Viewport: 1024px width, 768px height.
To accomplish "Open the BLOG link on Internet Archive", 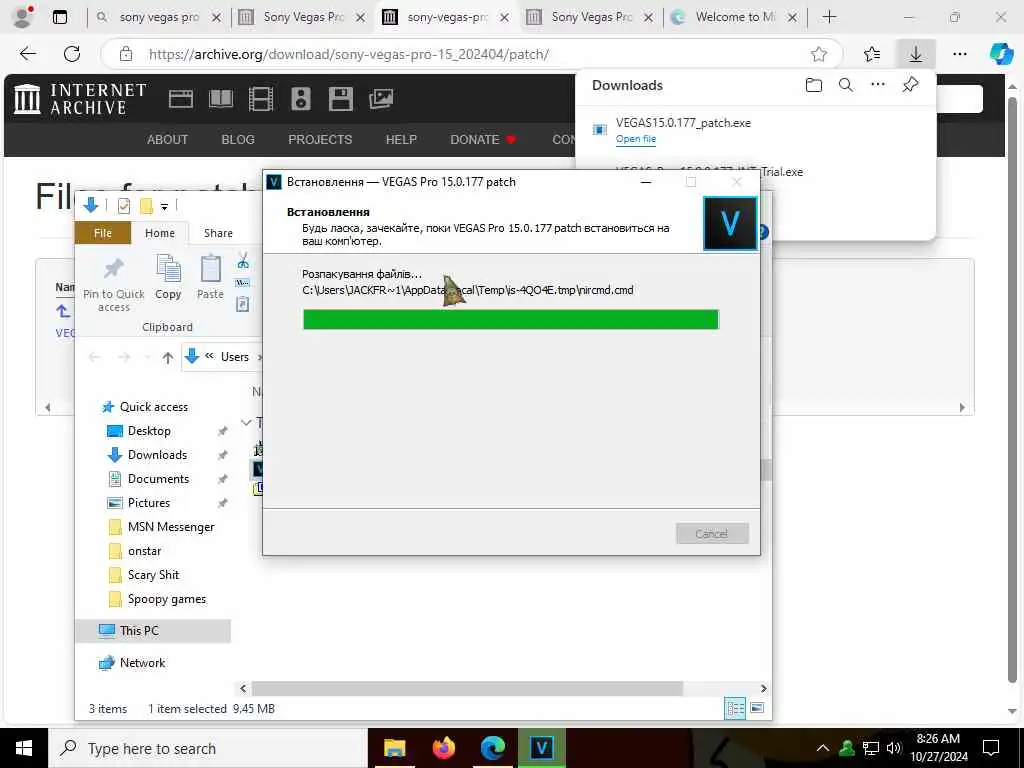I will (238, 140).
